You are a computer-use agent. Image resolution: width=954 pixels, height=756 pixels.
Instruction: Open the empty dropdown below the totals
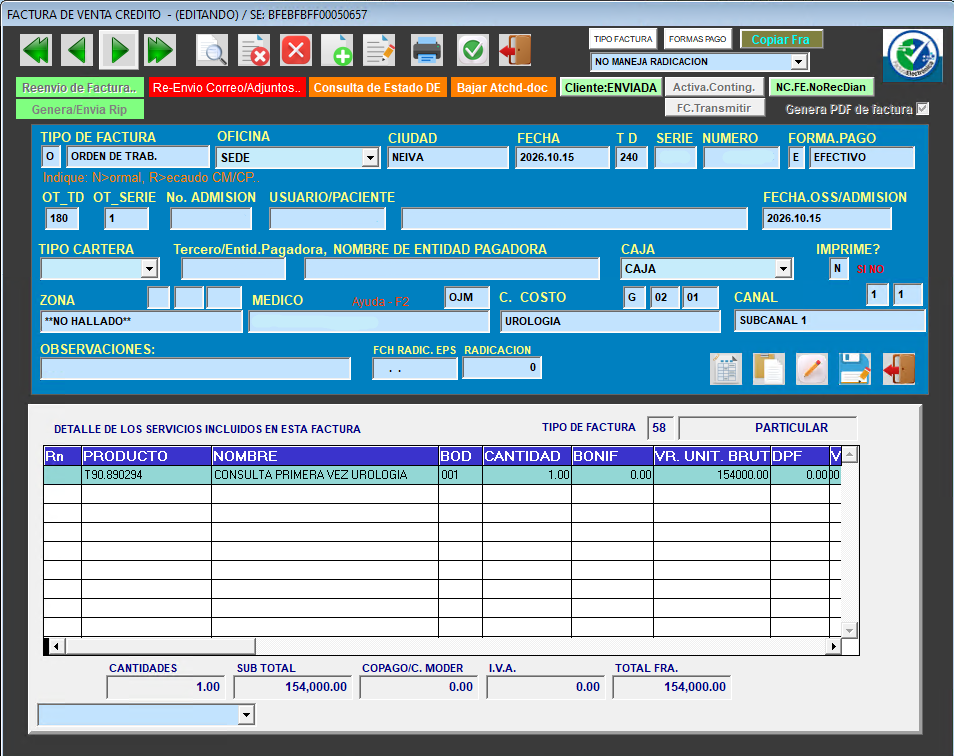pos(246,715)
